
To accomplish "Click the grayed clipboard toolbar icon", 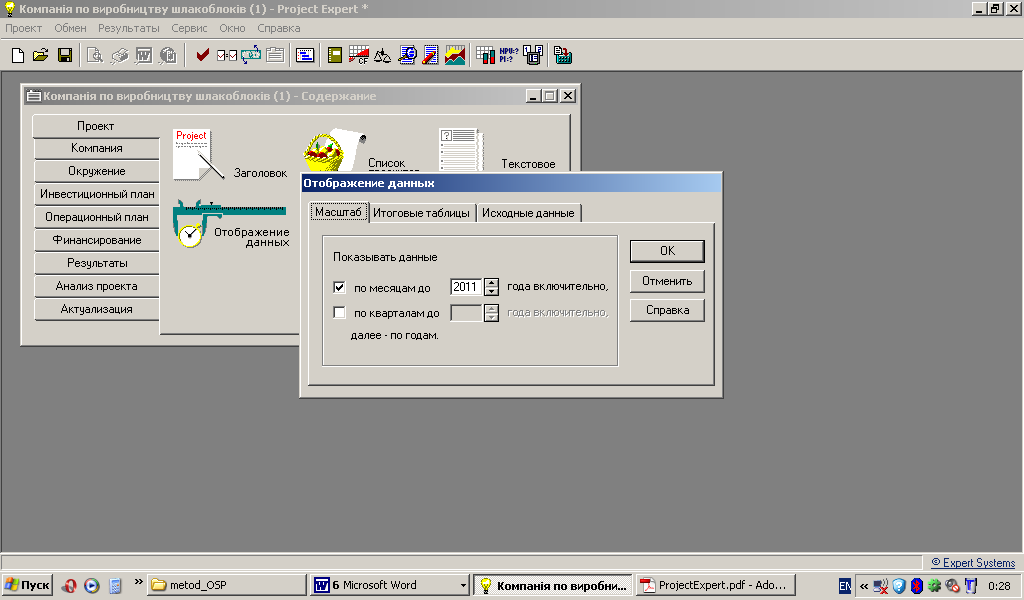I will [x=275, y=55].
